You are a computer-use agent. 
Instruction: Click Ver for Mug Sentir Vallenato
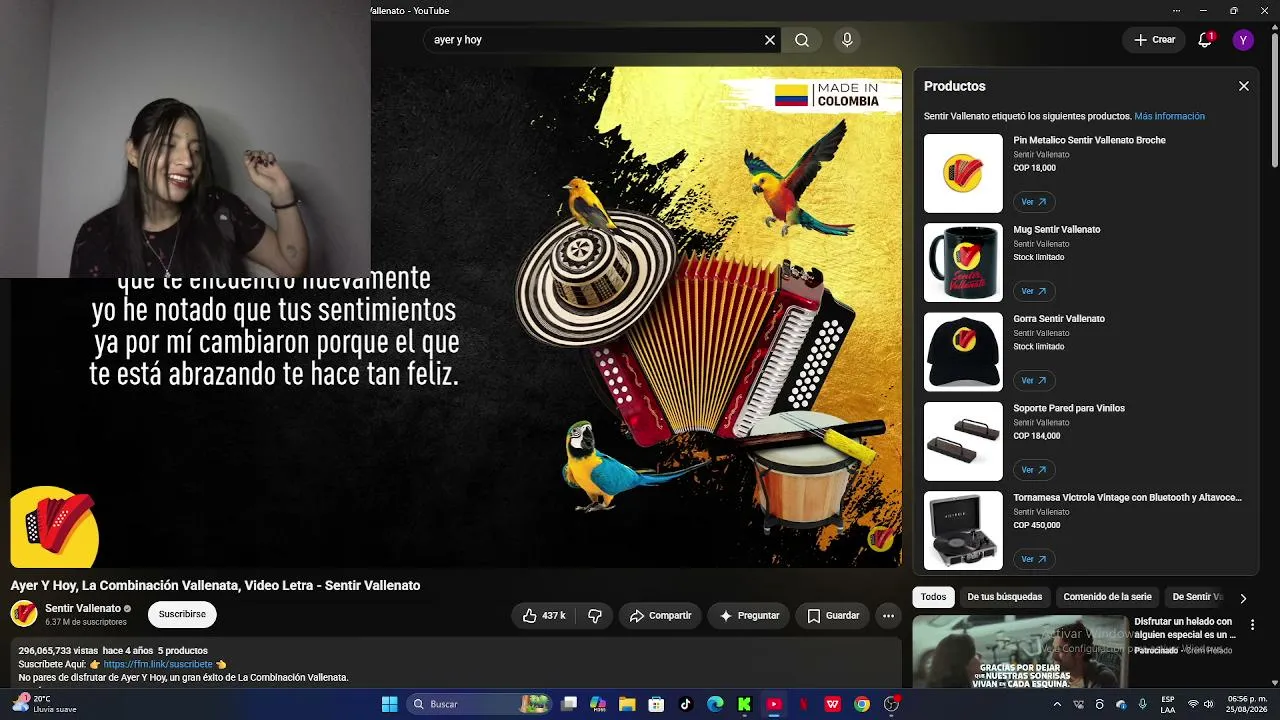(x=1033, y=291)
